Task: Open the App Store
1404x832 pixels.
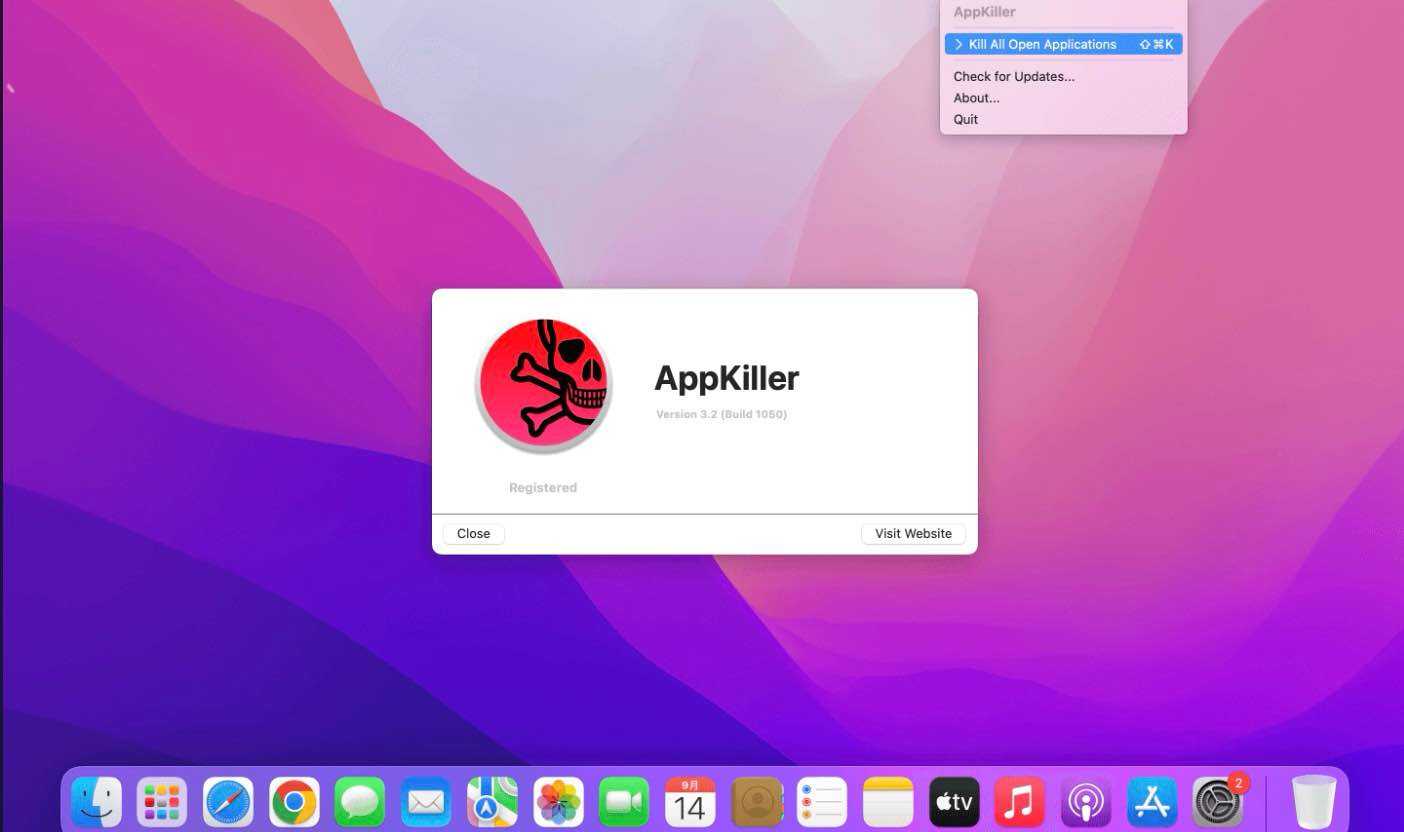Action: (1151, 800)
